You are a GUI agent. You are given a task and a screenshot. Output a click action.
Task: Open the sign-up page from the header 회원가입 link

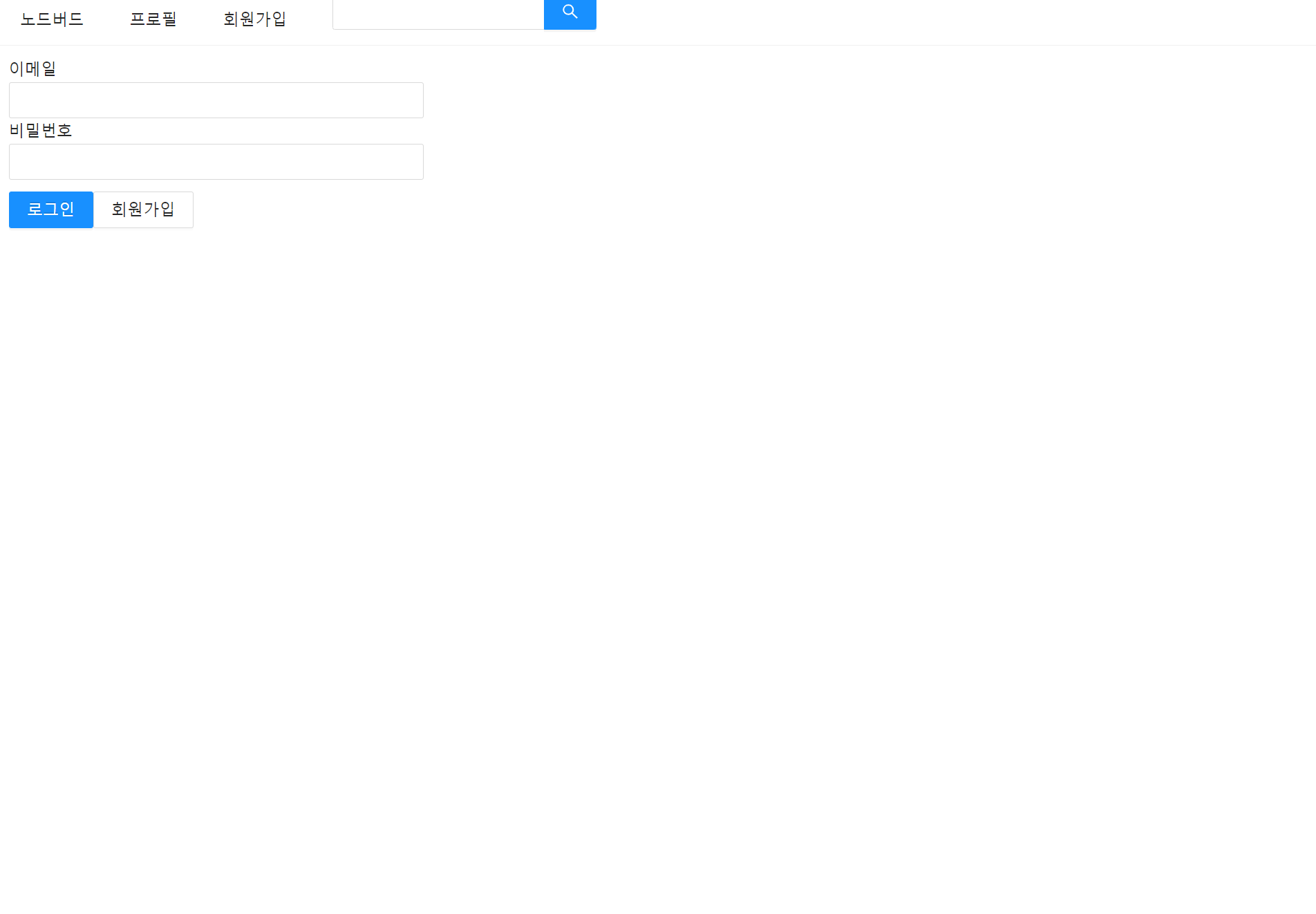coord(254,19)
